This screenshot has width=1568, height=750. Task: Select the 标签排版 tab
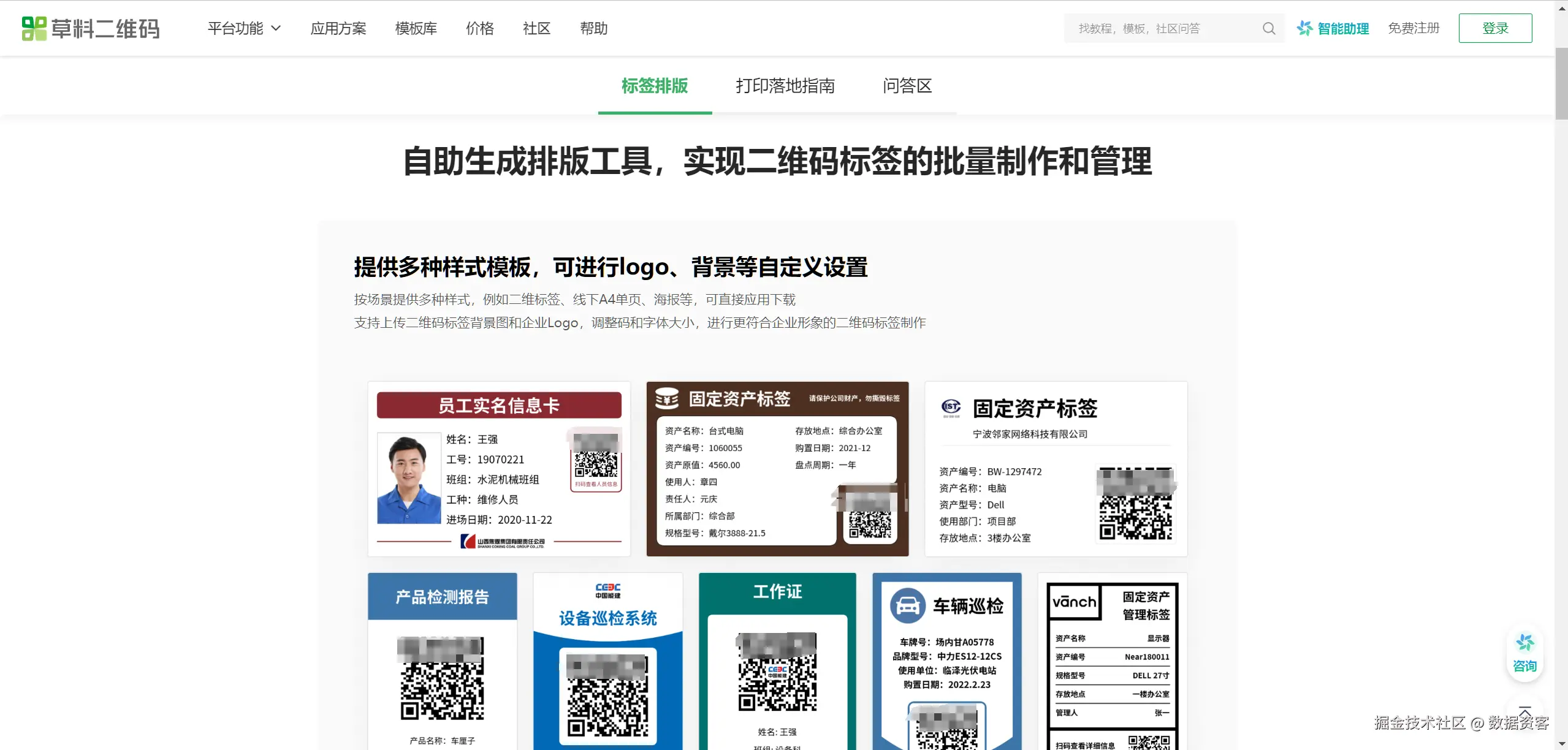tap(655, 86)
